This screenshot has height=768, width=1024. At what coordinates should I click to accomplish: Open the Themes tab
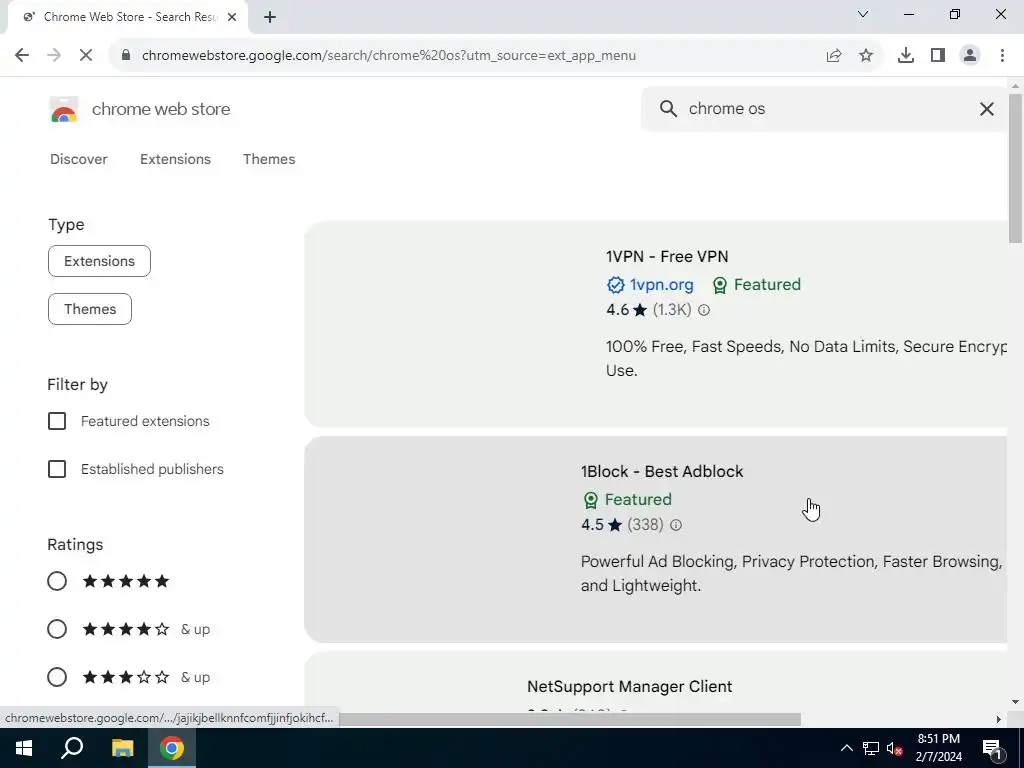[x=269, y=159]
